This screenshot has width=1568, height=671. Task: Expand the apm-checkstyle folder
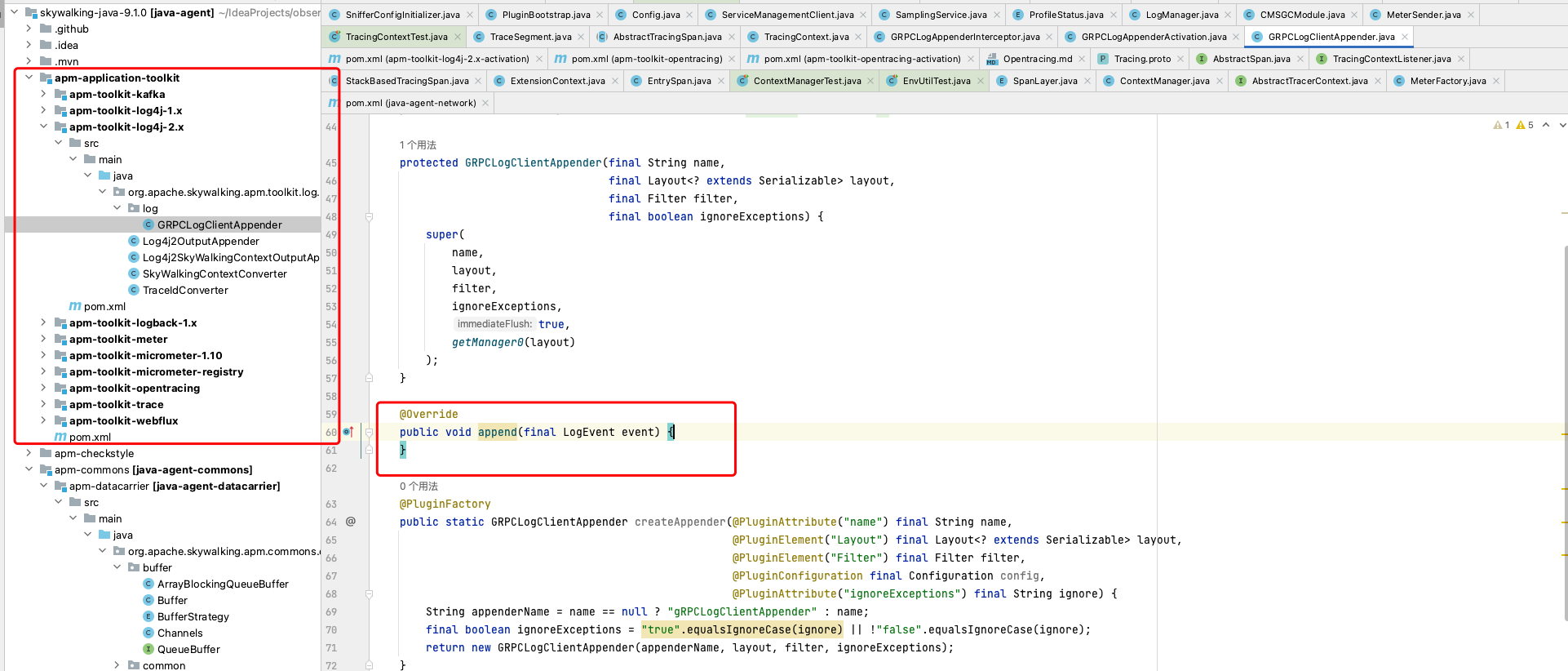29,454
